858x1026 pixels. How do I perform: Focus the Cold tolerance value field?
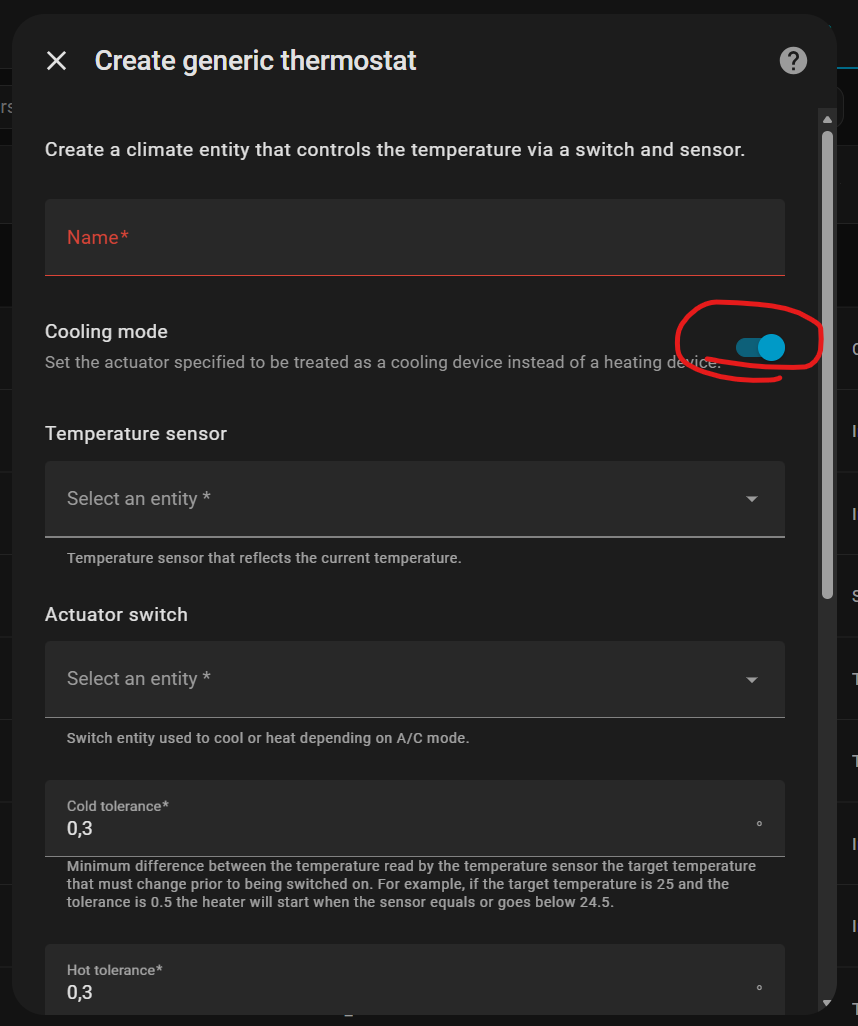pyautogui.click(x=400, y=828)
